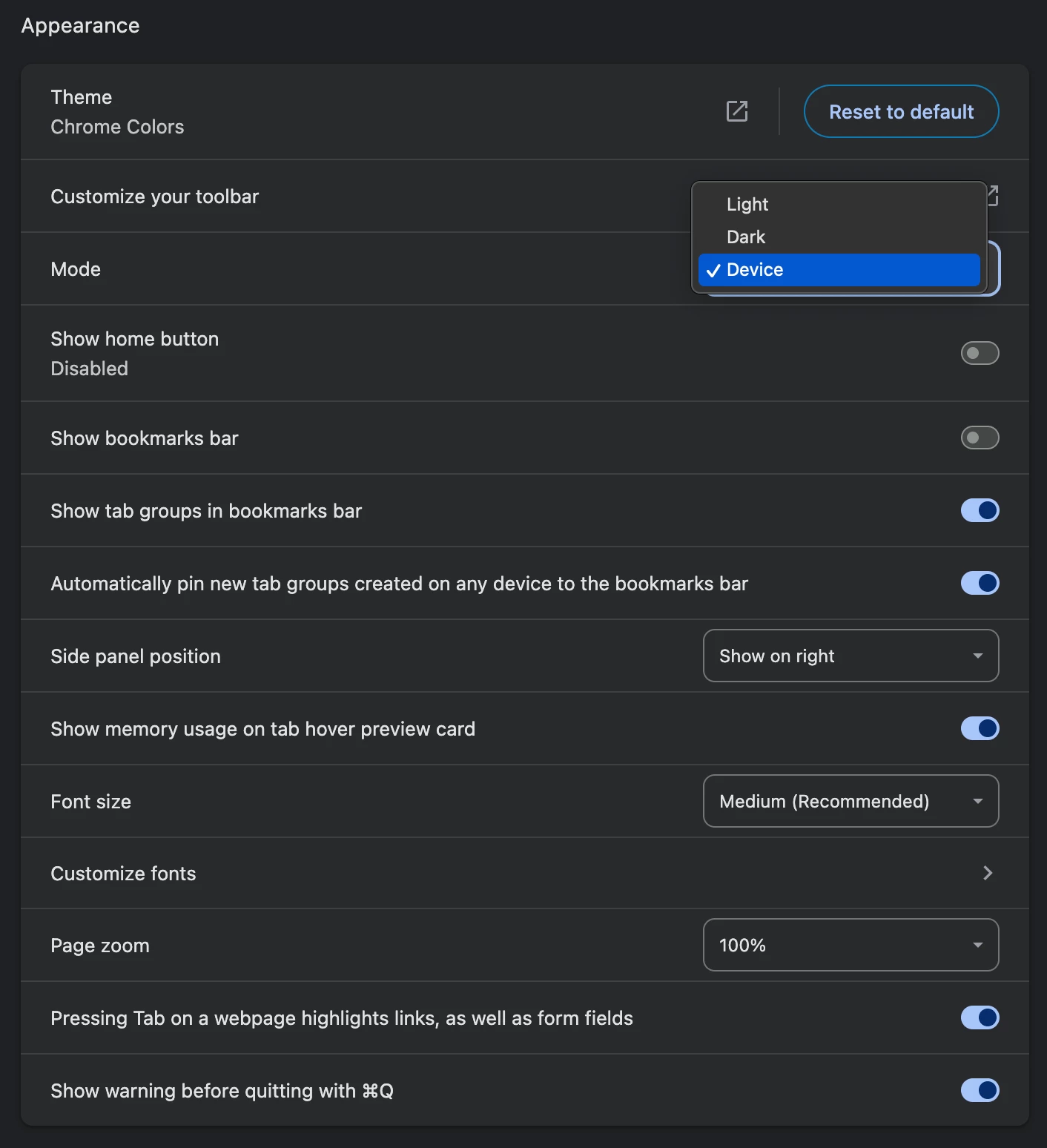The width and height of the screenshot is (1047, 1148).
Task: Choose Dark mode option in the list
Action: pos(746,237)
